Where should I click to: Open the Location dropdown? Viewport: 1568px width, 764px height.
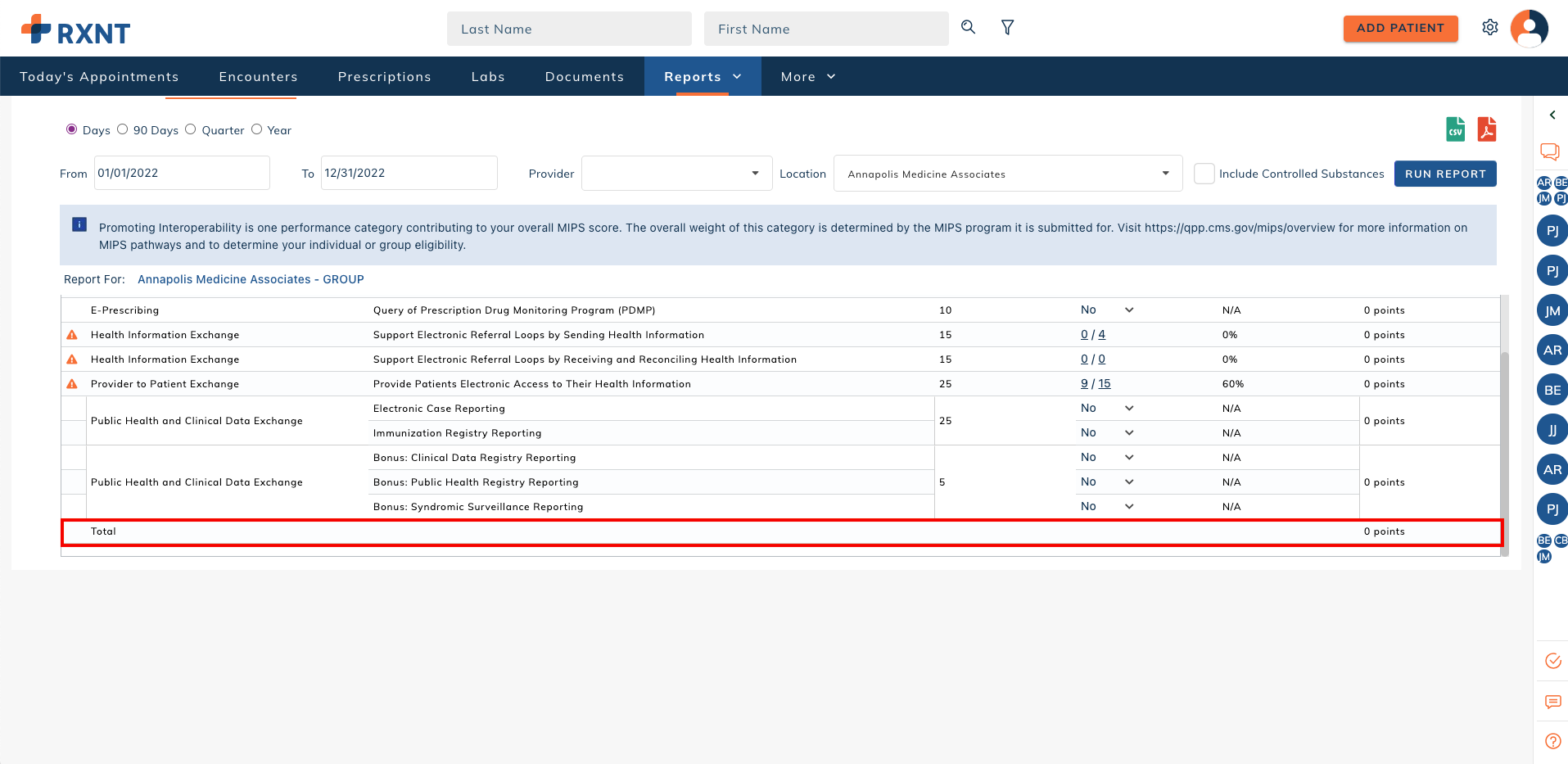(x=1008, y=174)
